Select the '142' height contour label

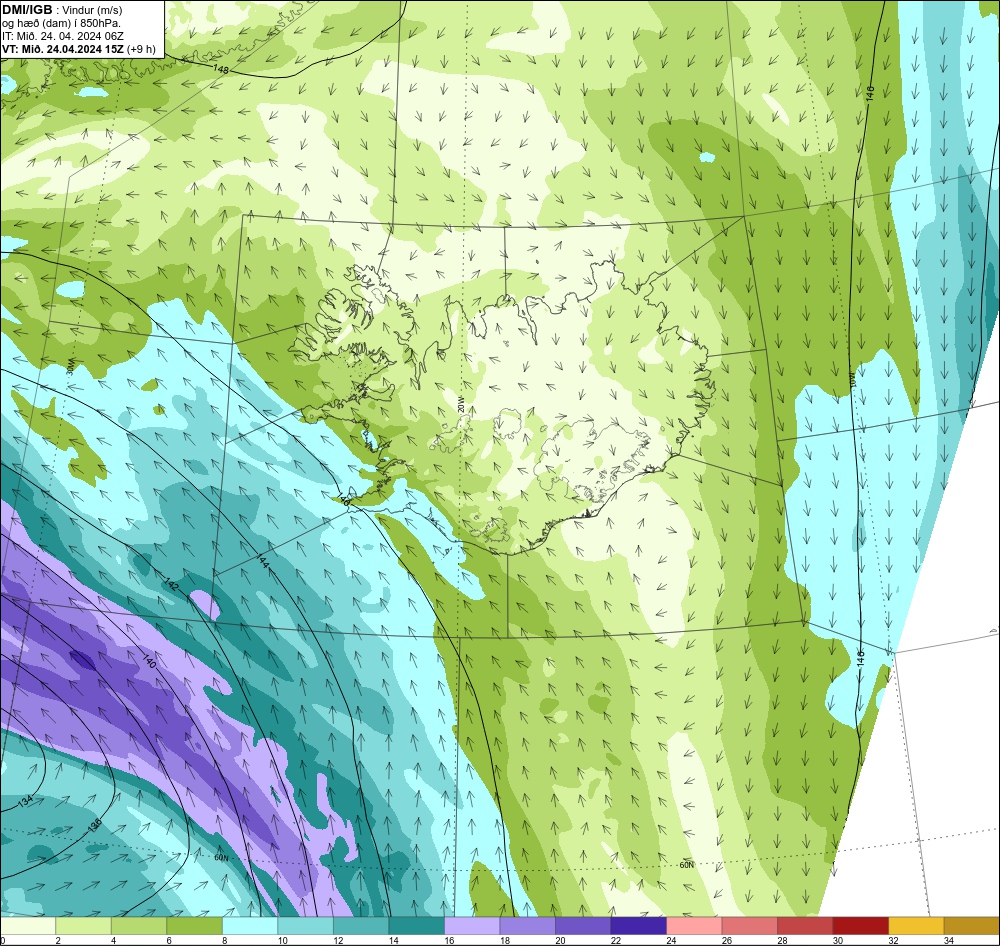tap(171, 583)
